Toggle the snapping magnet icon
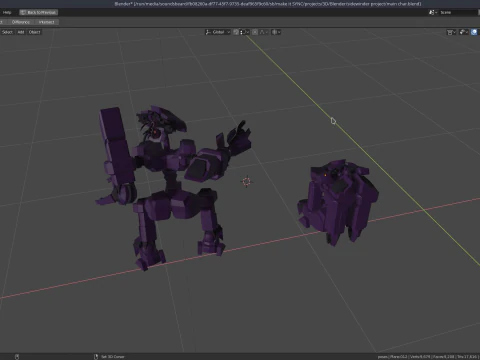 click(236, 32)
